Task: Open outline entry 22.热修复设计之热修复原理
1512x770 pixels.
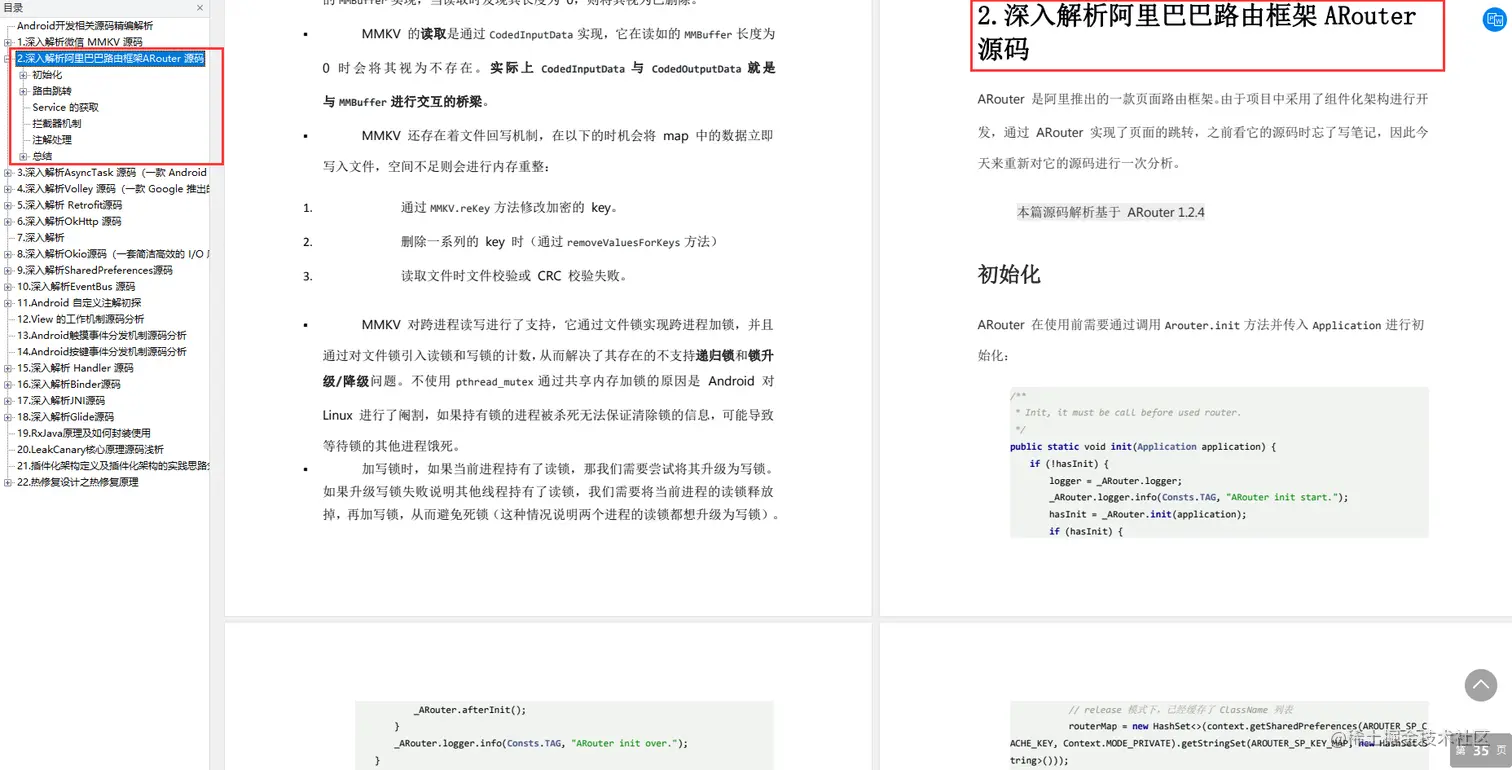Action: click(x=77, y=482)
